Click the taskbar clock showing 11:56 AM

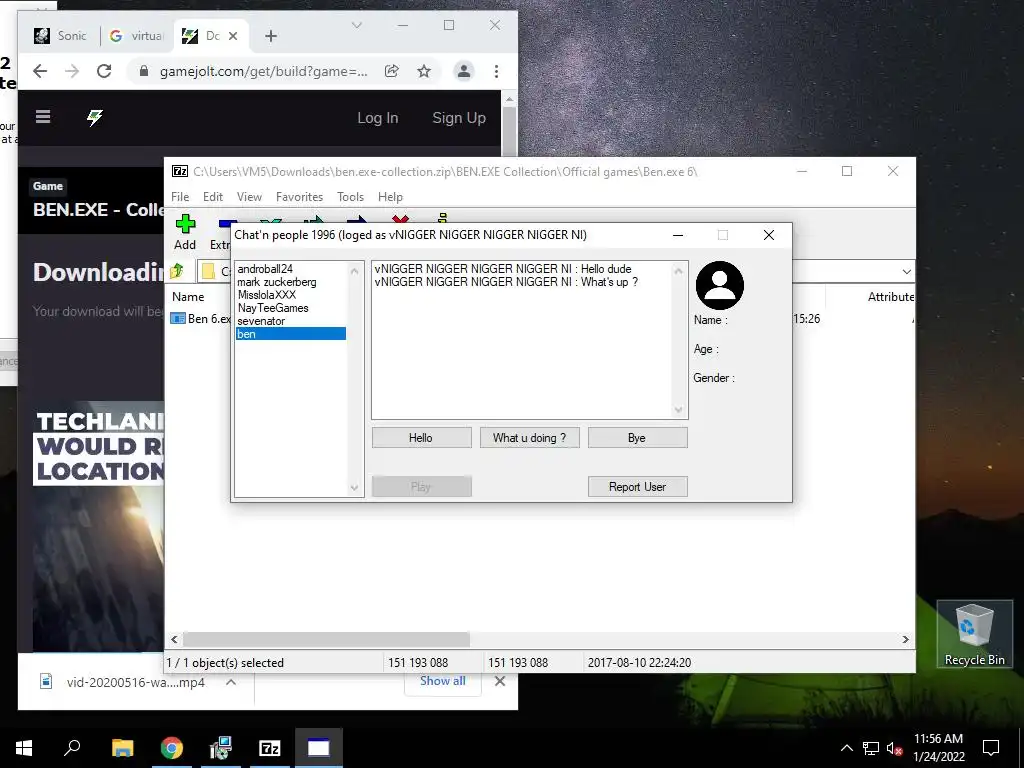pyautogui.click(x=938, y=748)
